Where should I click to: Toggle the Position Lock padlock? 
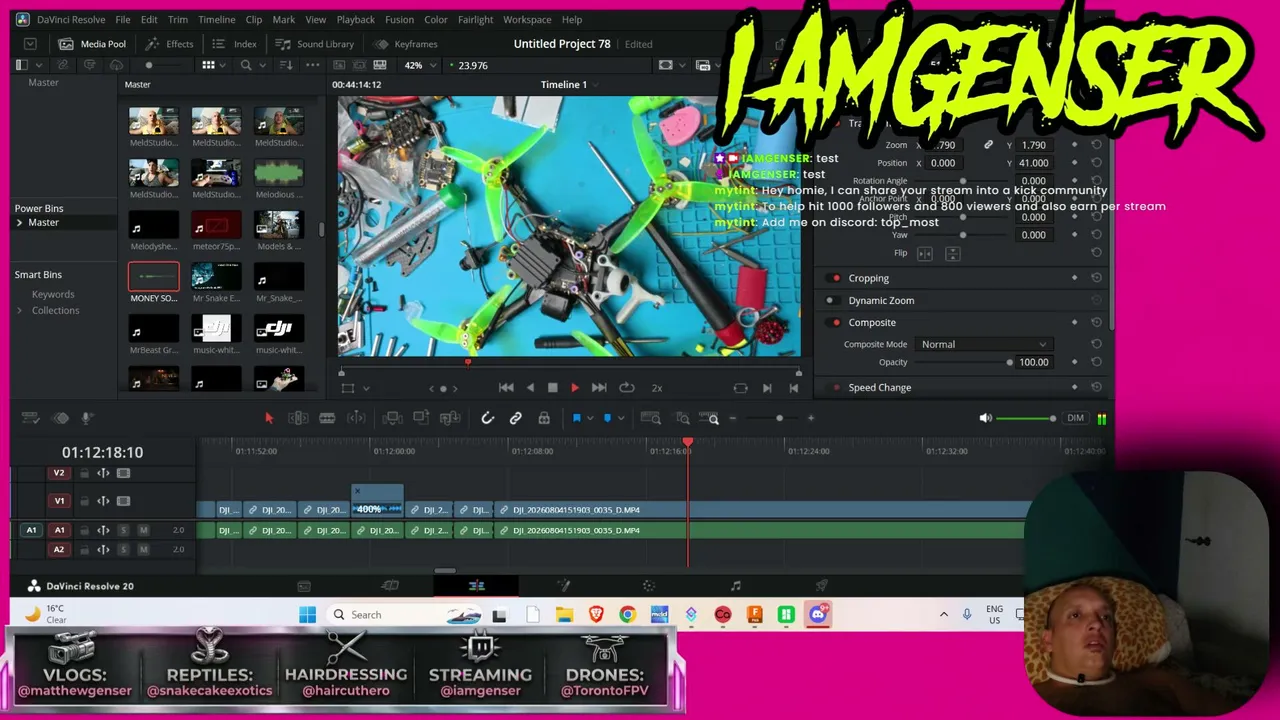click(544, 418)
